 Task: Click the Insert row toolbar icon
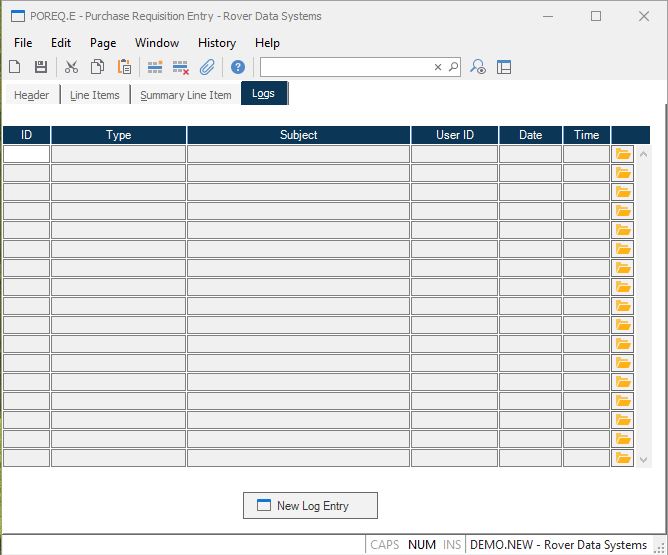coord(155,67)
